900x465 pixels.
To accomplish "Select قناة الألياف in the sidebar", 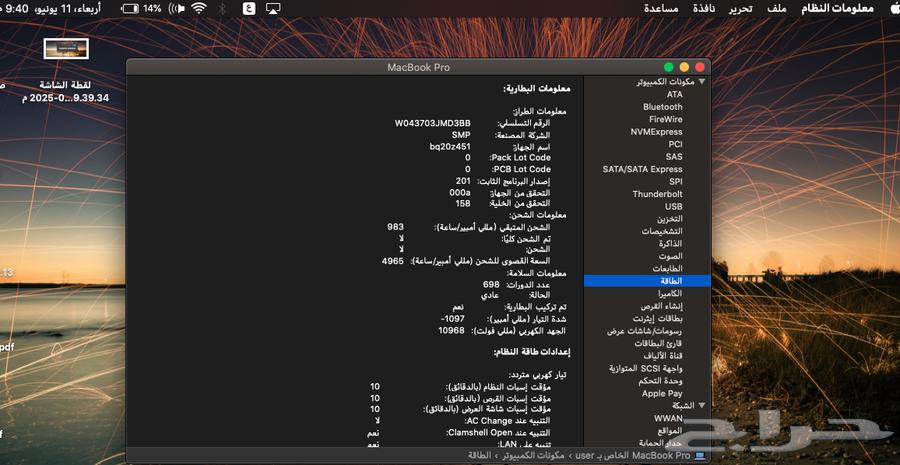I will point(661,356).
